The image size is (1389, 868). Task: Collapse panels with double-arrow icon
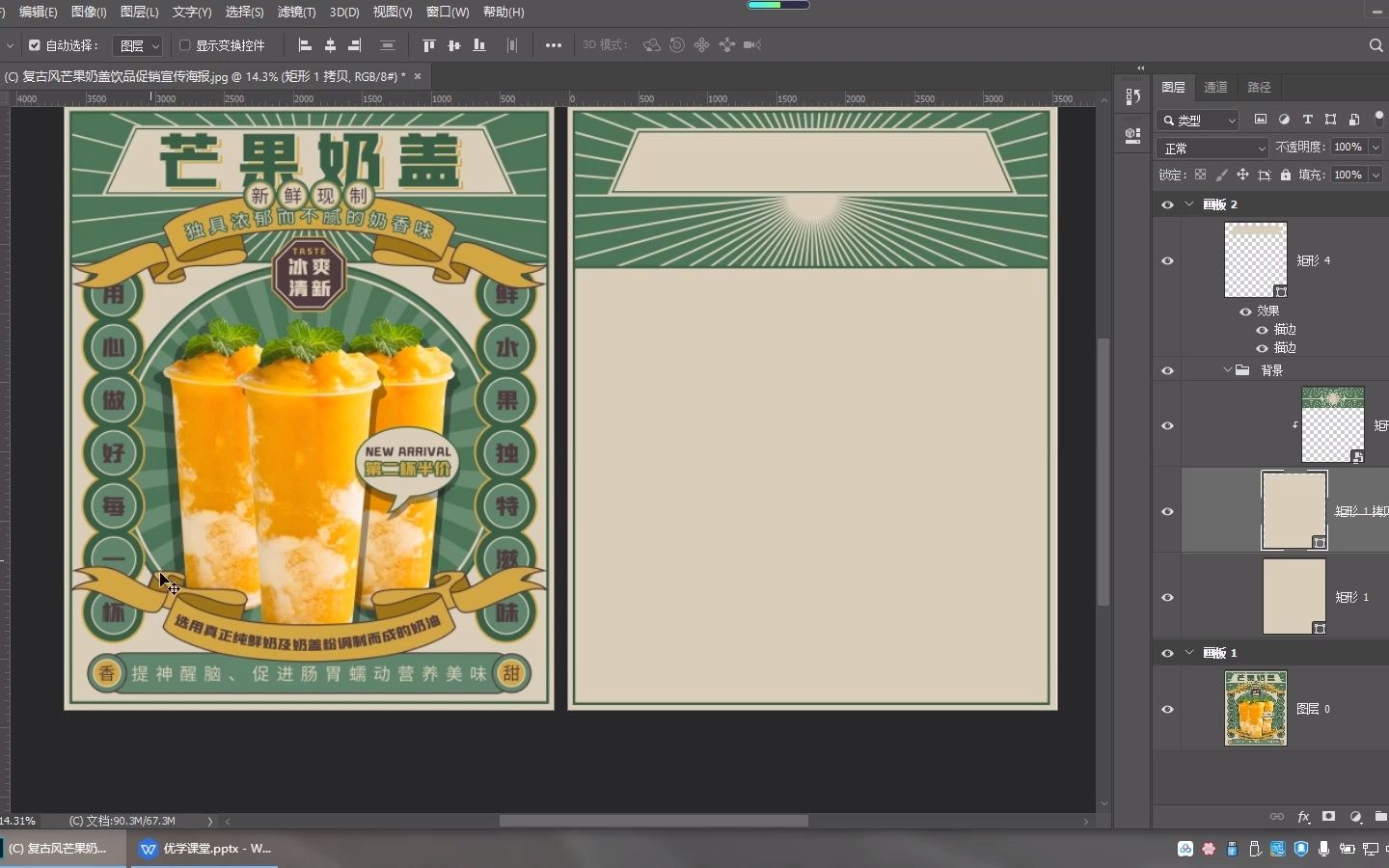tap(1140, 68)
